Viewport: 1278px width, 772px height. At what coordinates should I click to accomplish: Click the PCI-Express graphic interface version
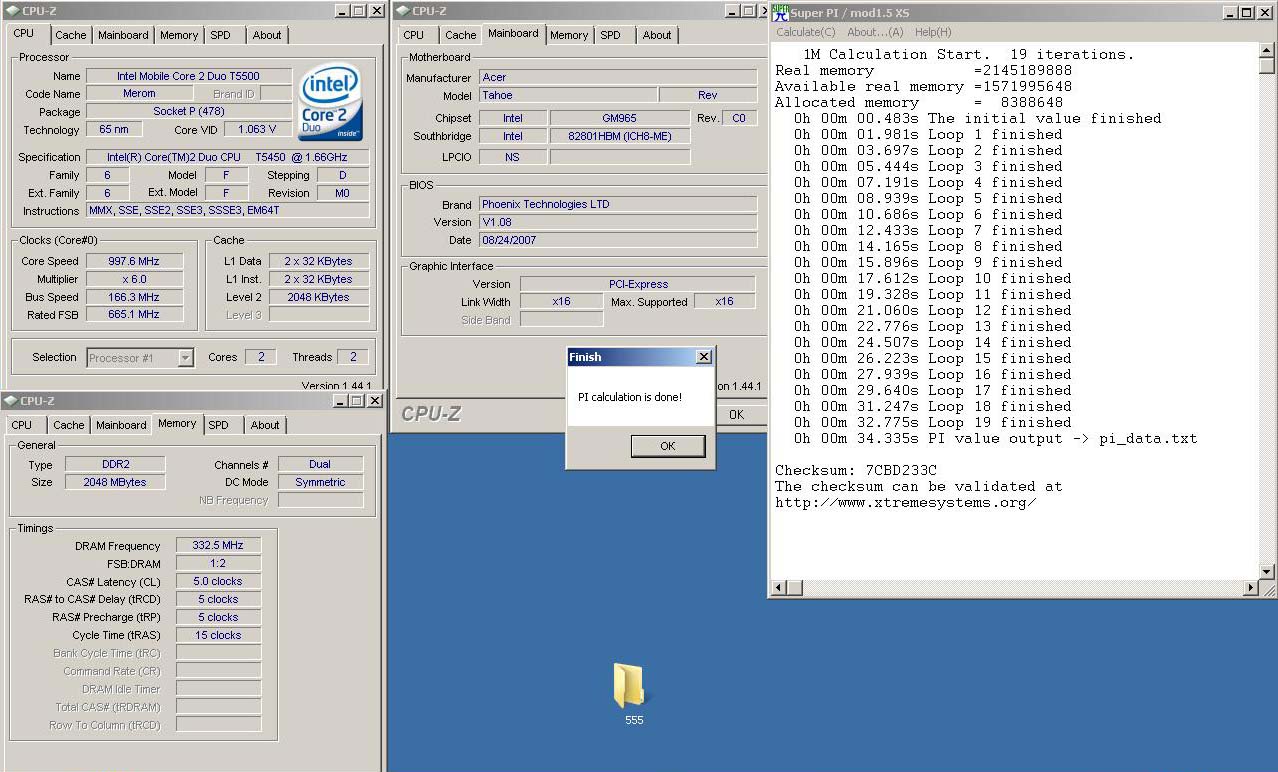638,284
